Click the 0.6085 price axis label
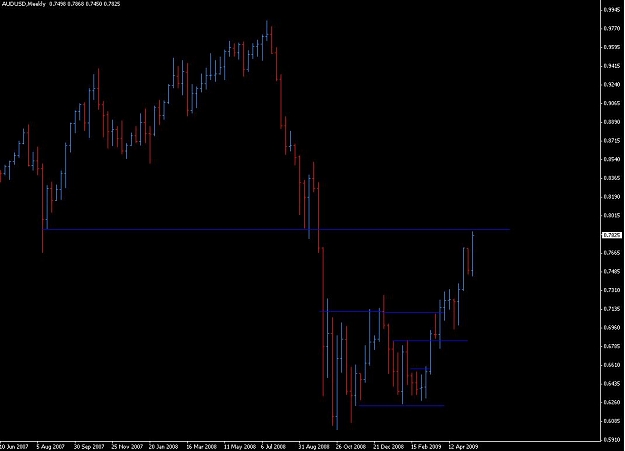Viewport: 625px width, 451px height. click(612, 421)
